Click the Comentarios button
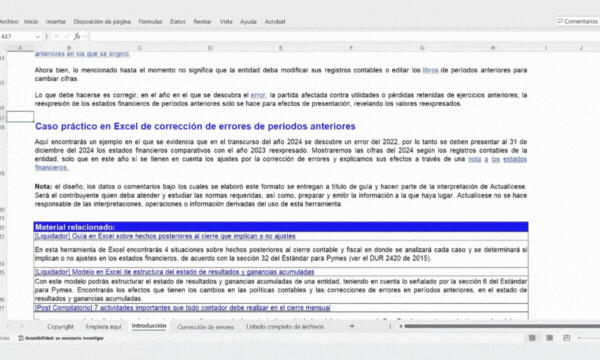Screen dimensions: 600x360 pos(577,21)
